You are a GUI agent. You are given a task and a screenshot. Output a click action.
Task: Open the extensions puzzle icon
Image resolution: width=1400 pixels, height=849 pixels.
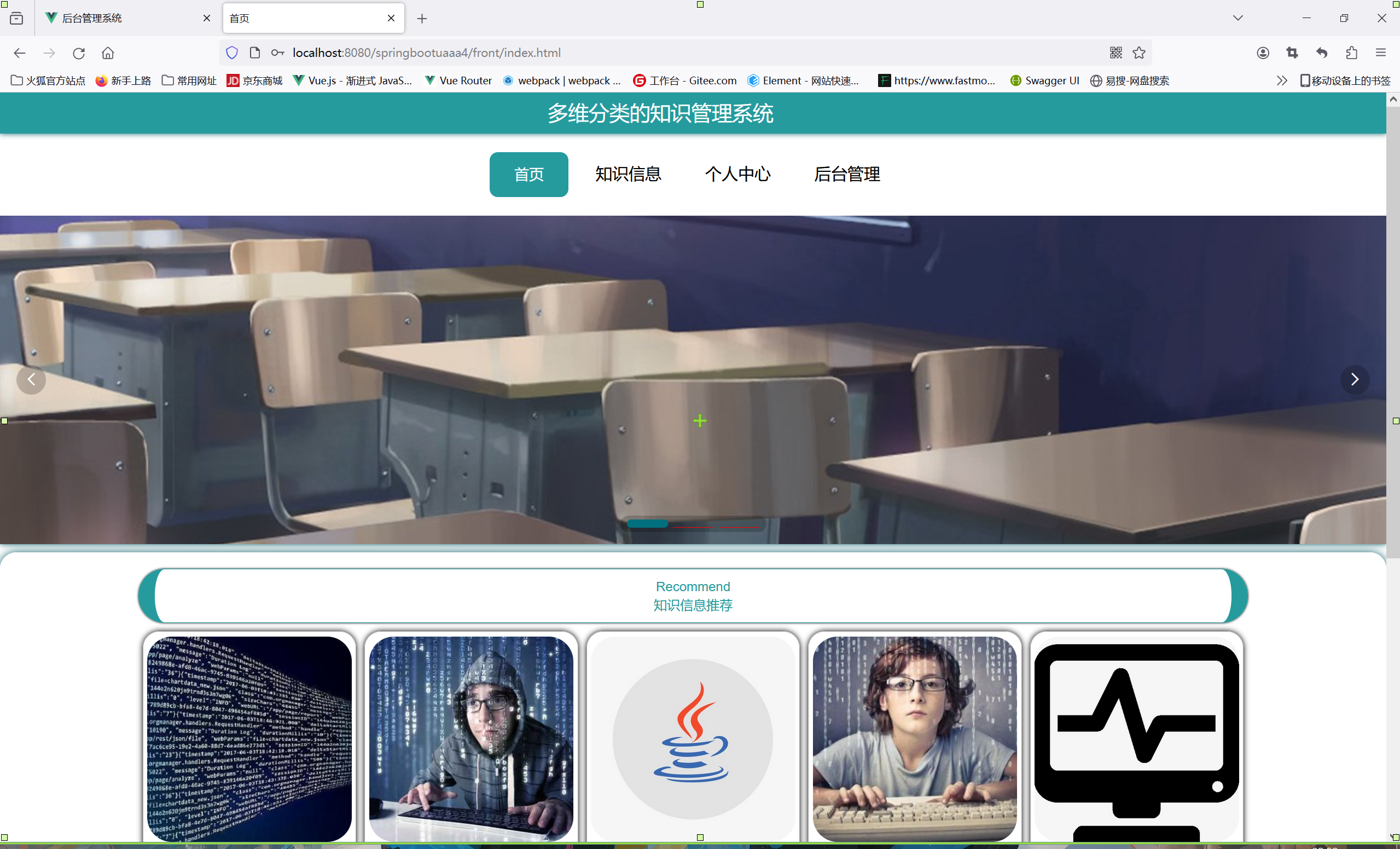(1351, 53)
